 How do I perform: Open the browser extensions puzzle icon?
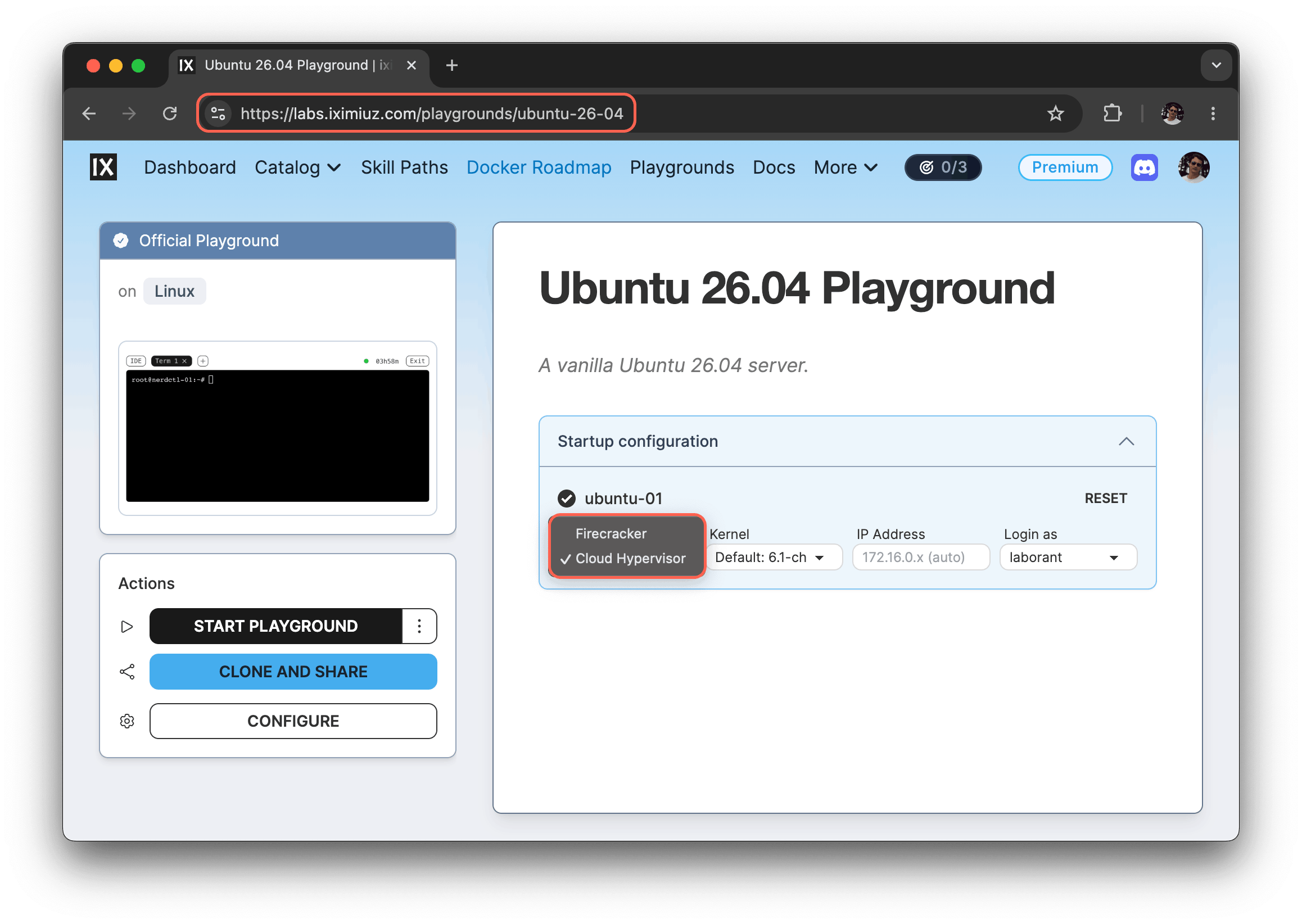[x=1112, y=114]
